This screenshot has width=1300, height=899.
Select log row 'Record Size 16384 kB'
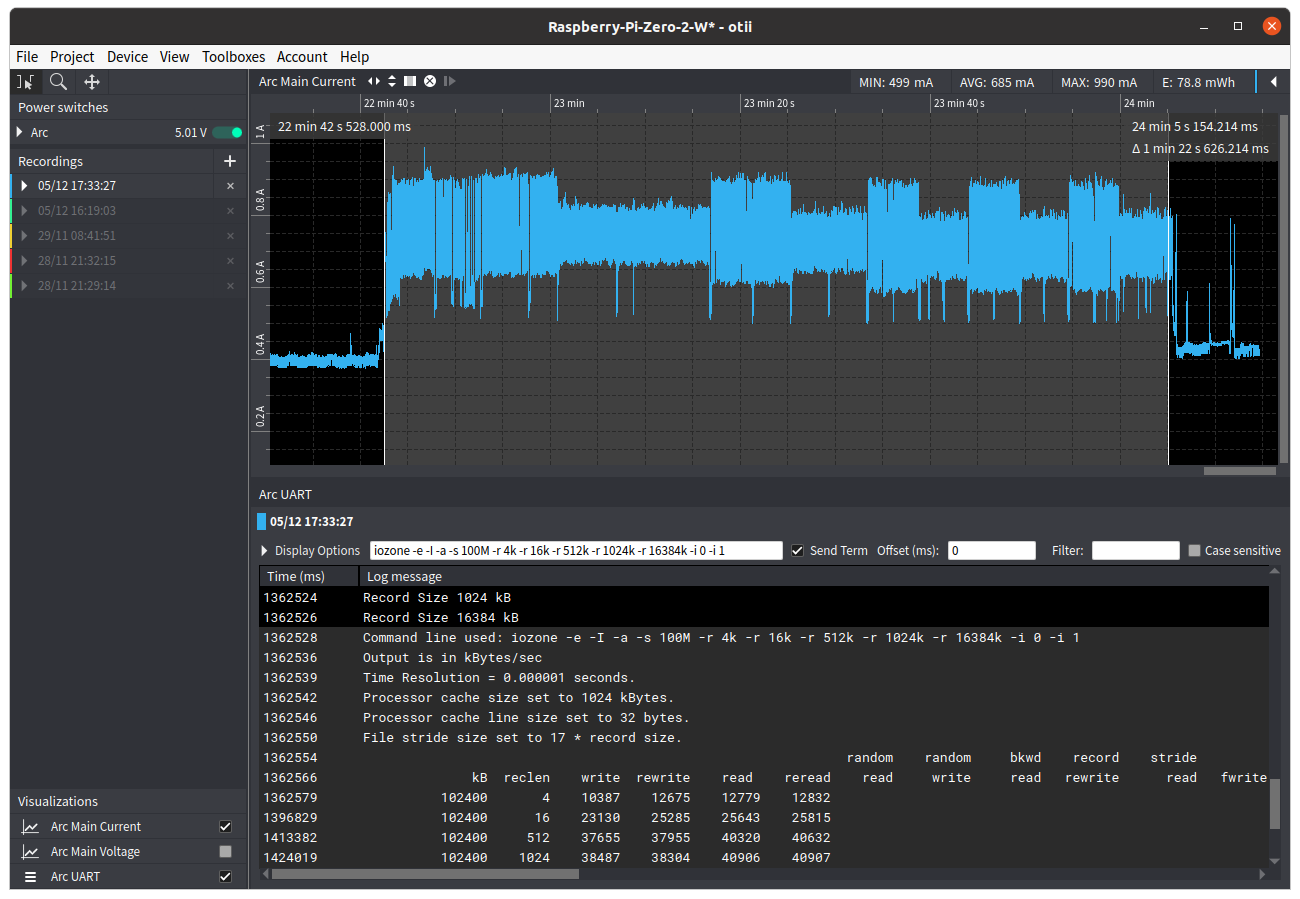(764, 617)
